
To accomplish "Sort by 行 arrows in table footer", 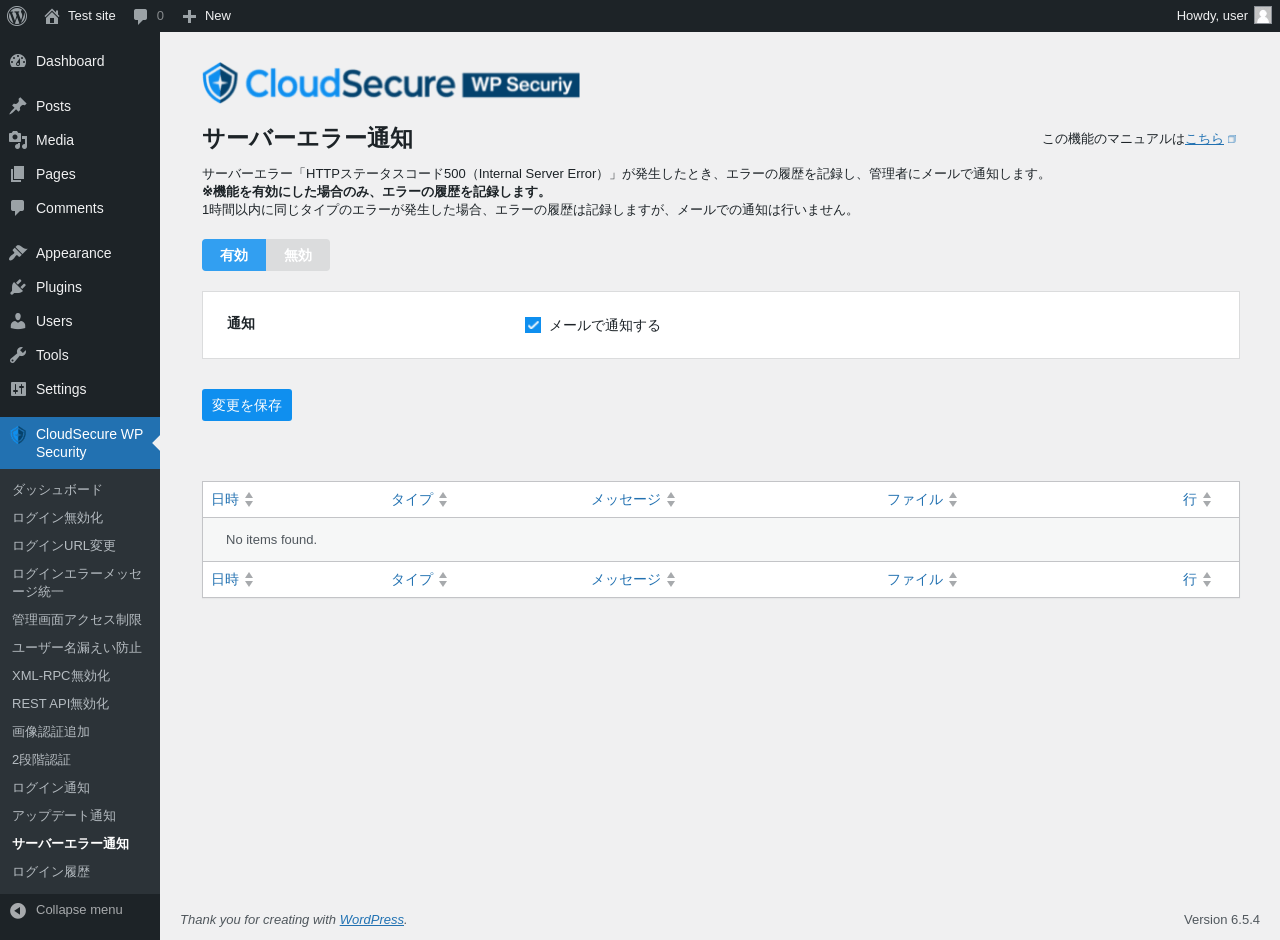I will point(1207,579).
